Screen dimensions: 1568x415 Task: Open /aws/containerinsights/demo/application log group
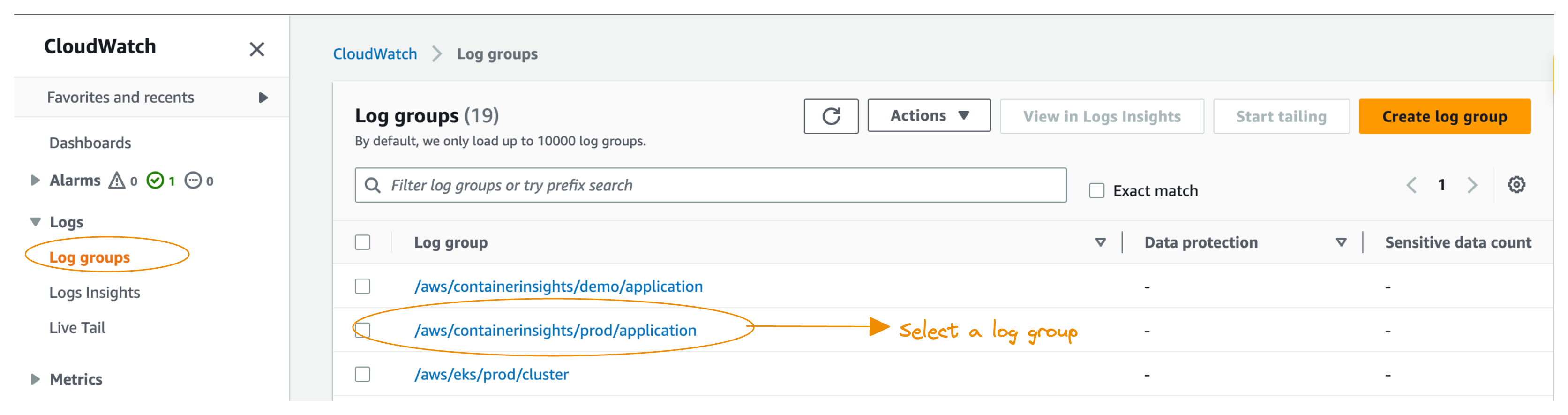[x=558, y=287]
